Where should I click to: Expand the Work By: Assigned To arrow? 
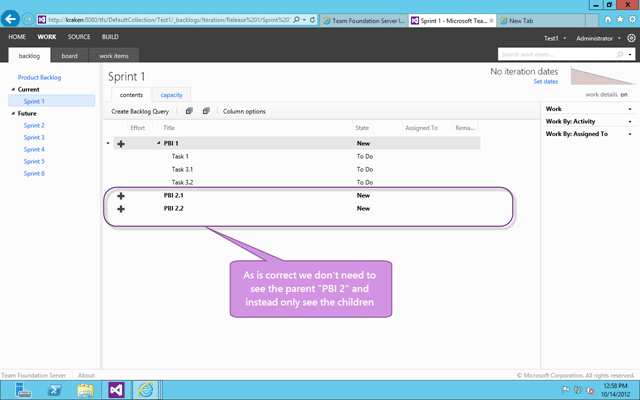tap(630, 134)
